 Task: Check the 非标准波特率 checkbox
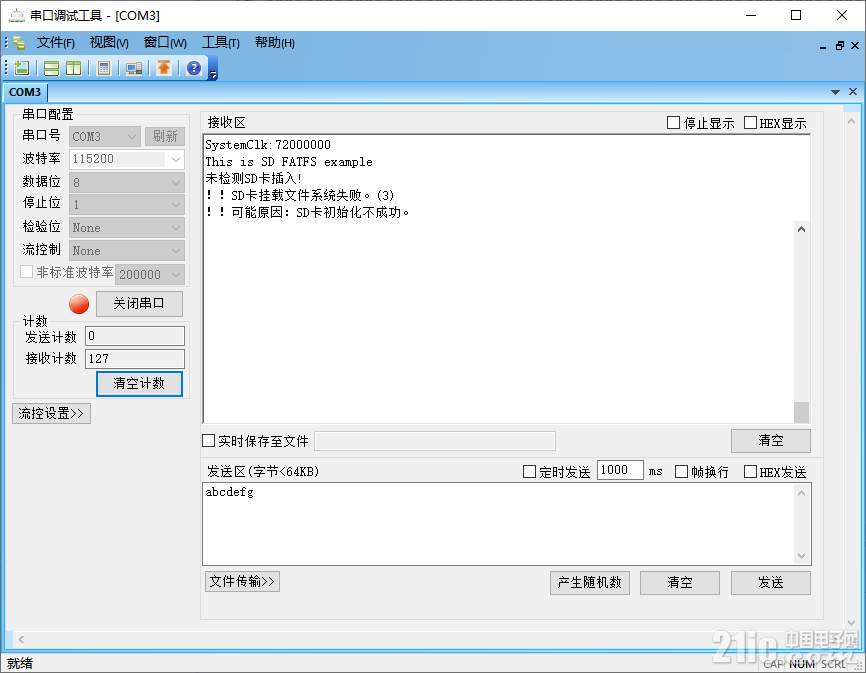(26, 272)
